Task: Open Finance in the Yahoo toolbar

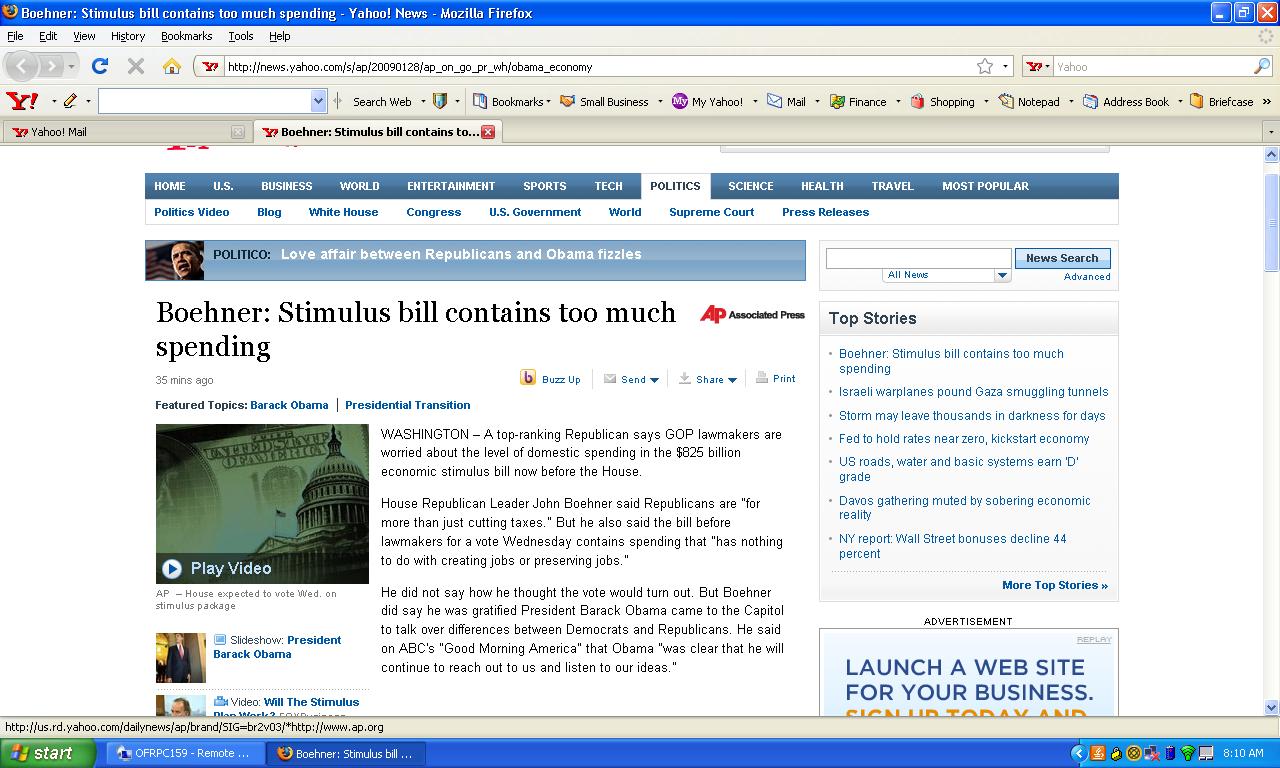Action: [x=858, y=101]
